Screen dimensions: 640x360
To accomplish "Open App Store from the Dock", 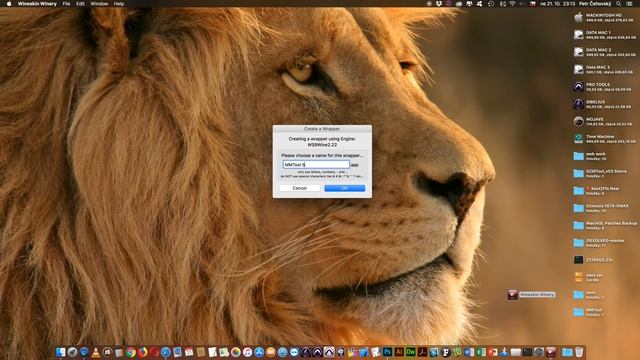I will point(259,352).
